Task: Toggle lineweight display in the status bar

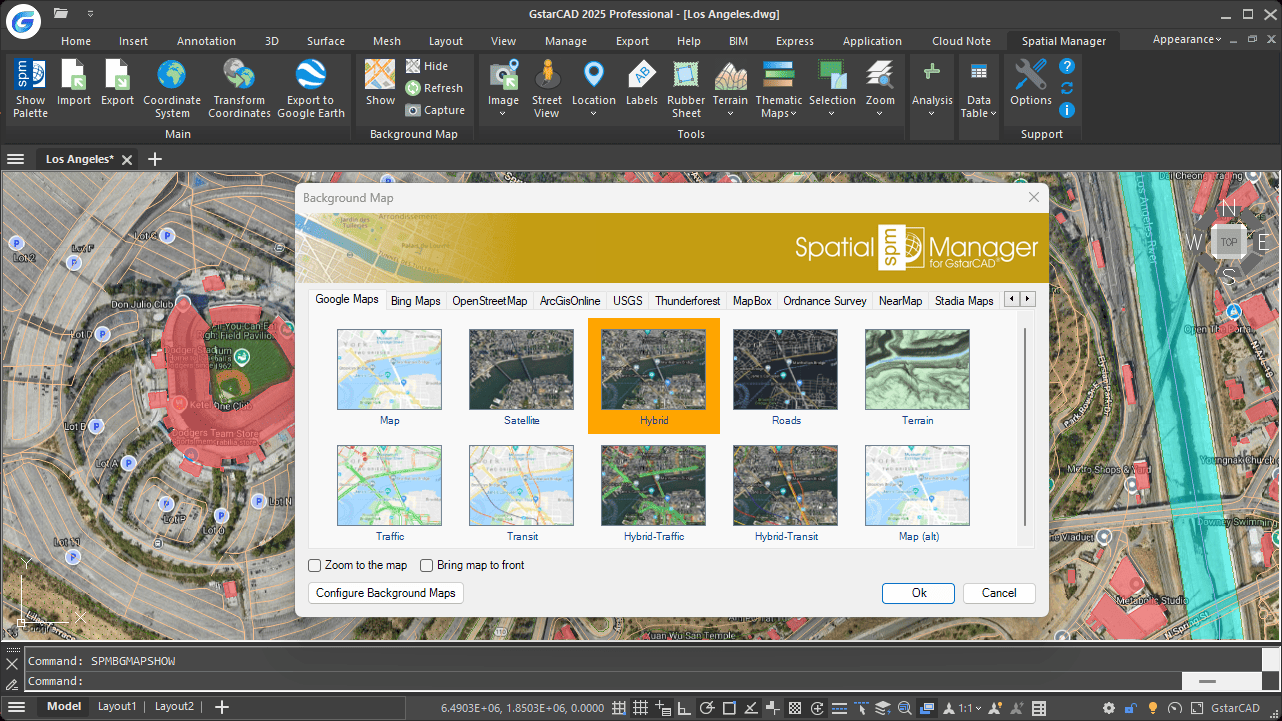Action: click(x=839, y=708)
